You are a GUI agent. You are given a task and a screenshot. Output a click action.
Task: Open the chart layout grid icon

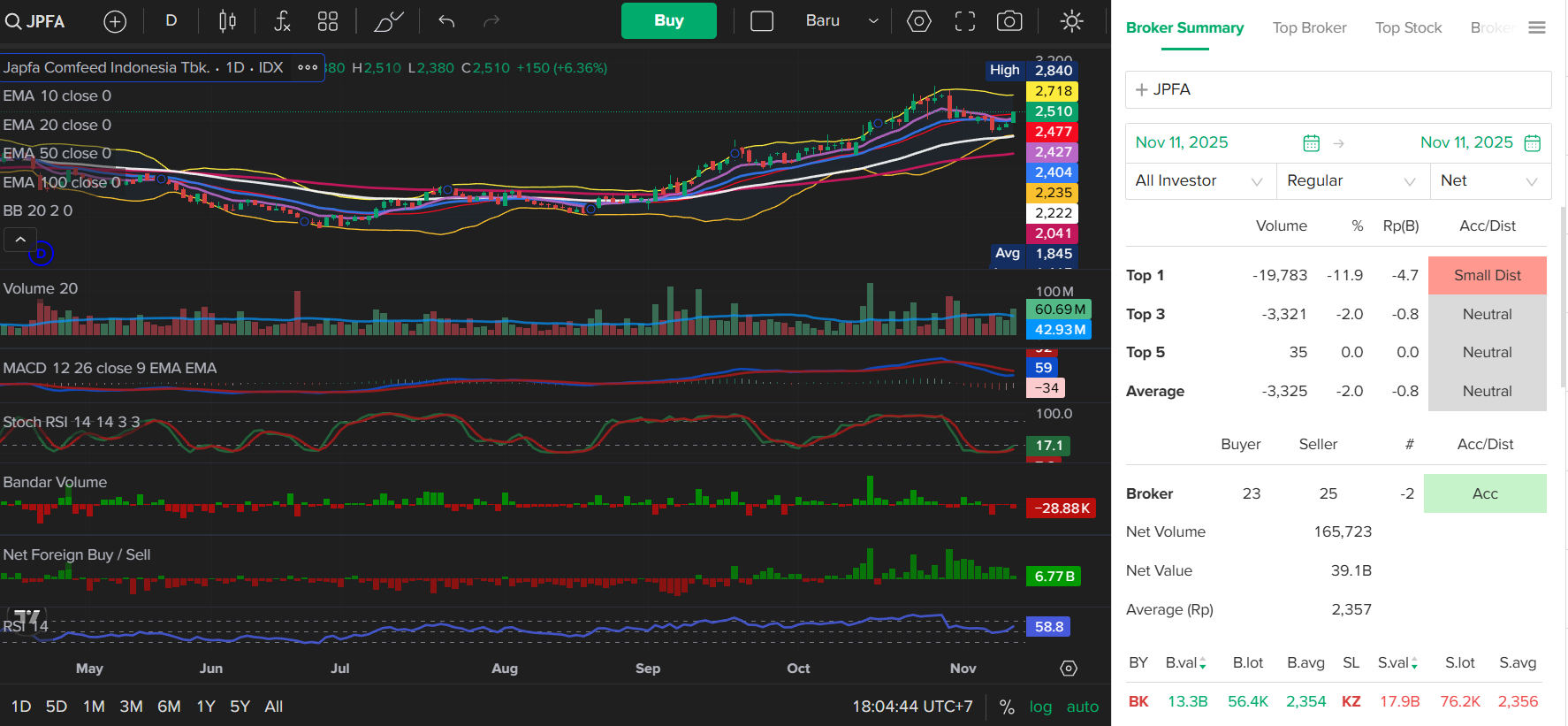(328, 21)
